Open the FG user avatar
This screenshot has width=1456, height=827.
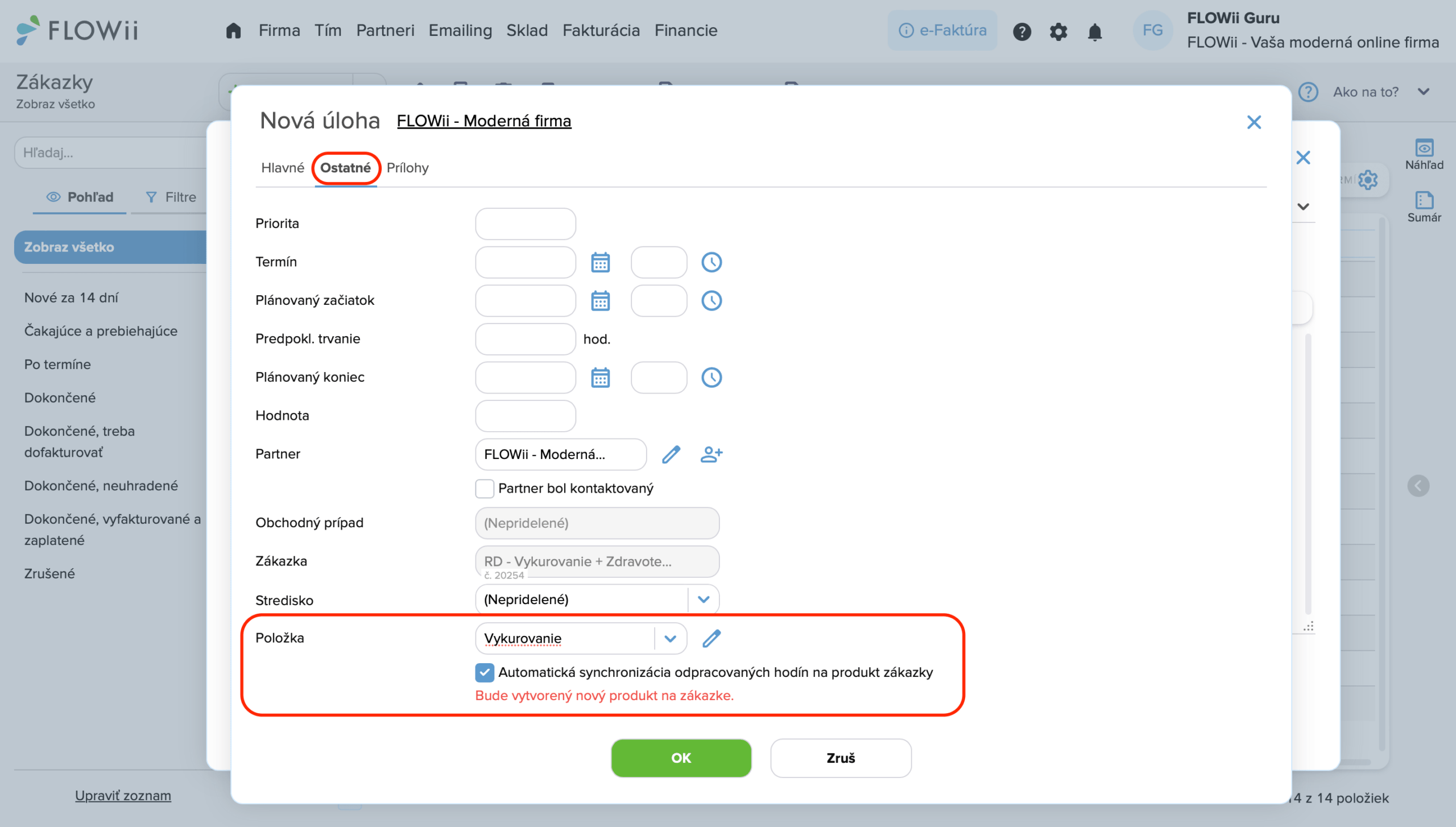coord(1152,30)
